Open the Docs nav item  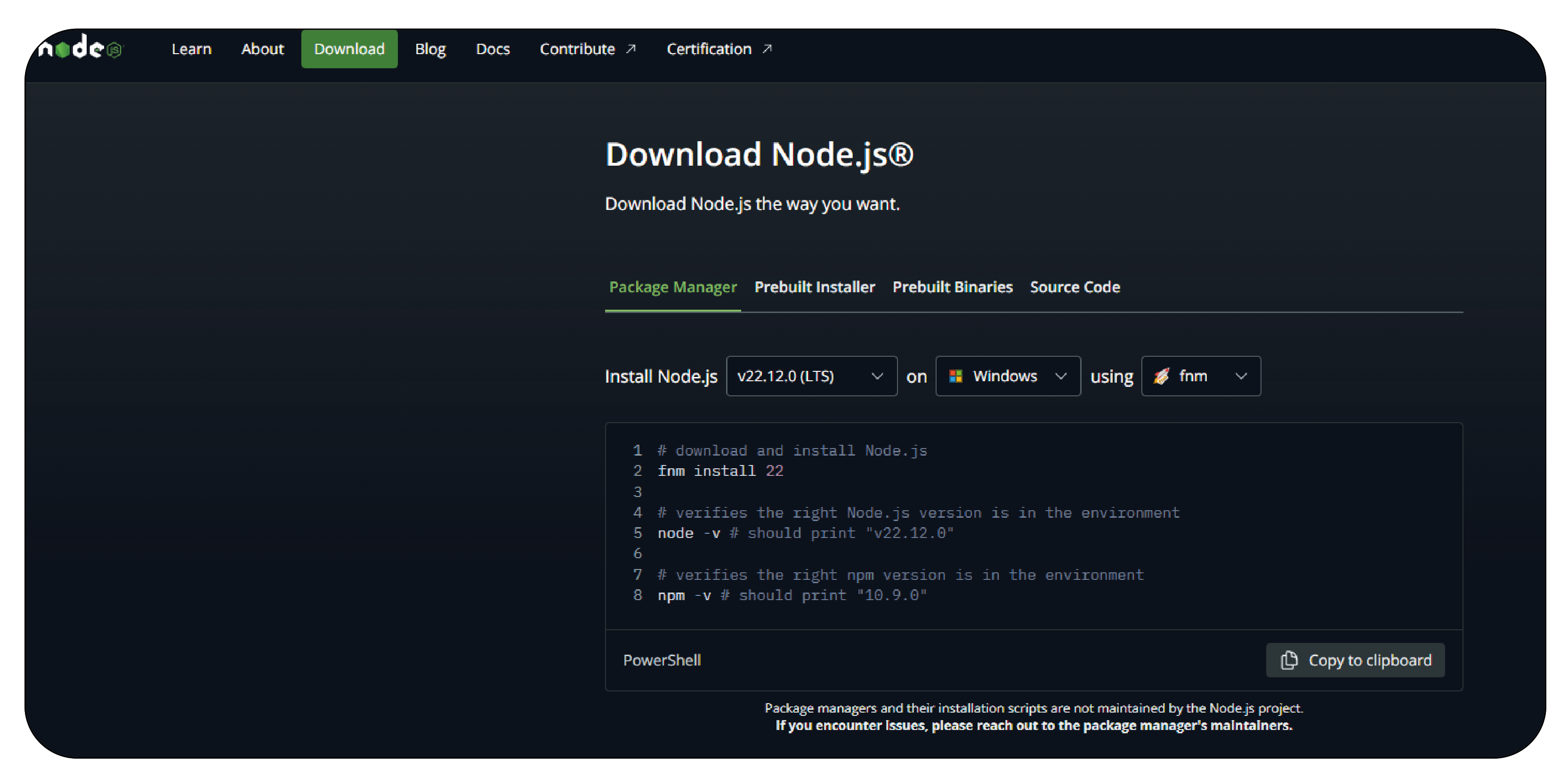[x=493, y=48]
